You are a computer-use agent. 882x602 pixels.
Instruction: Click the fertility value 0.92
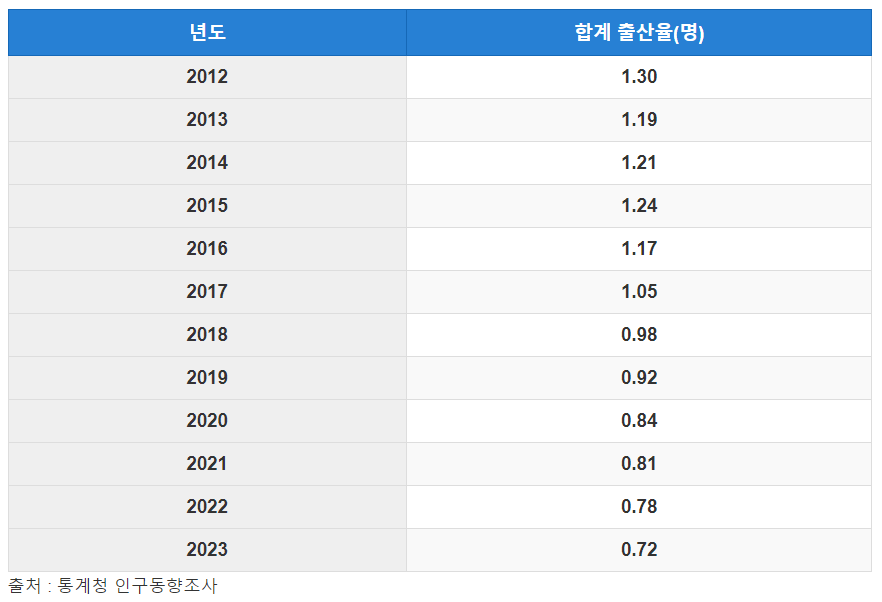tap(639, 378)
